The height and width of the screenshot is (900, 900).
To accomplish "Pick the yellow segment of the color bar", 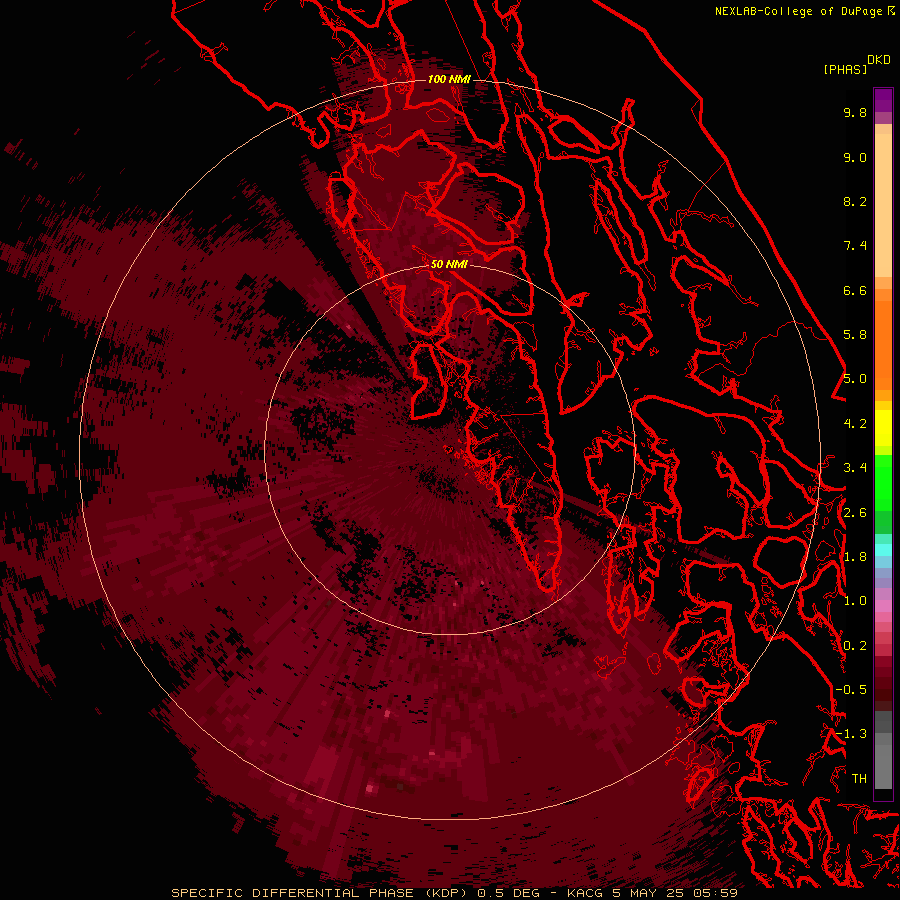I will coord(883,428).
